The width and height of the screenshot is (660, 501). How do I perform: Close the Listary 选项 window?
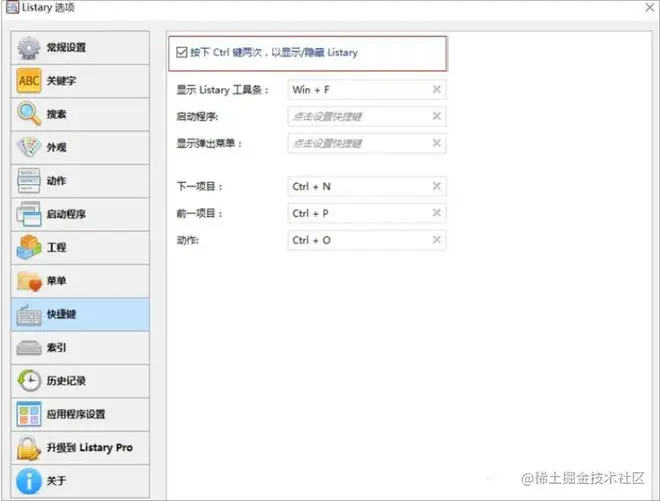tap(650, 7)
